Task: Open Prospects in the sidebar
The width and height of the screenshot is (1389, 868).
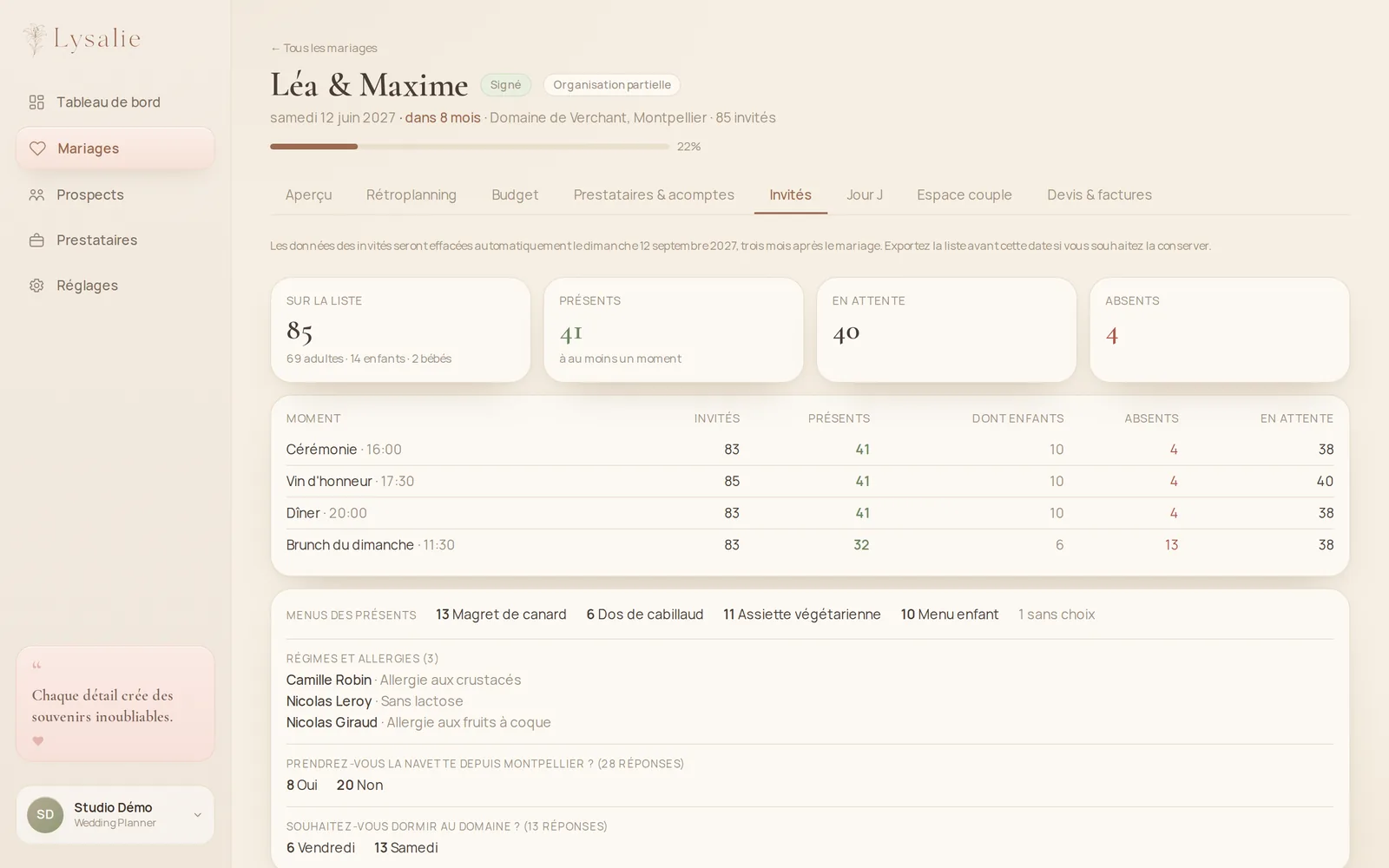Action: coord(115,195)
